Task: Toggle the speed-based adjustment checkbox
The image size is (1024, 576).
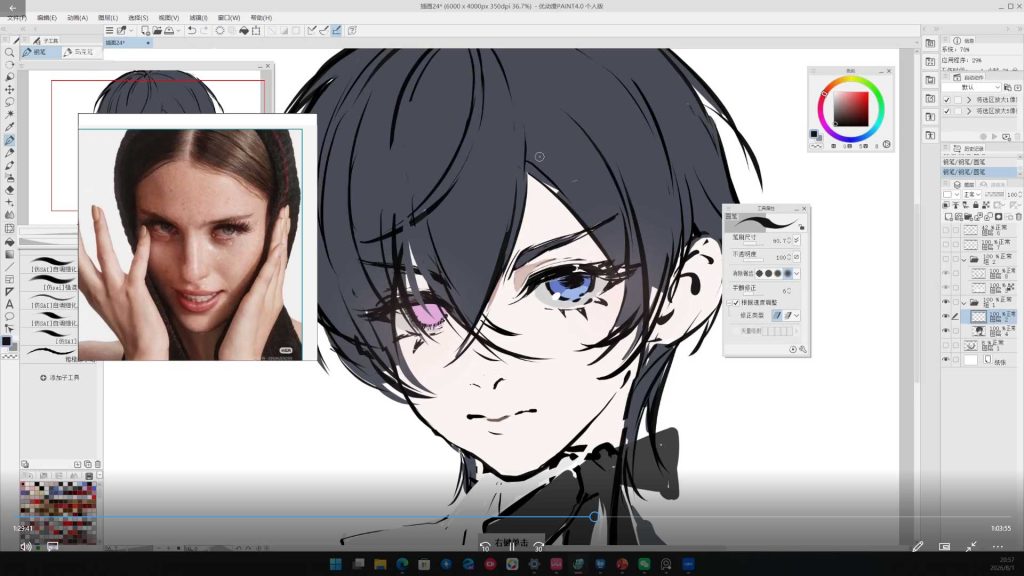Action: (736, 303)
